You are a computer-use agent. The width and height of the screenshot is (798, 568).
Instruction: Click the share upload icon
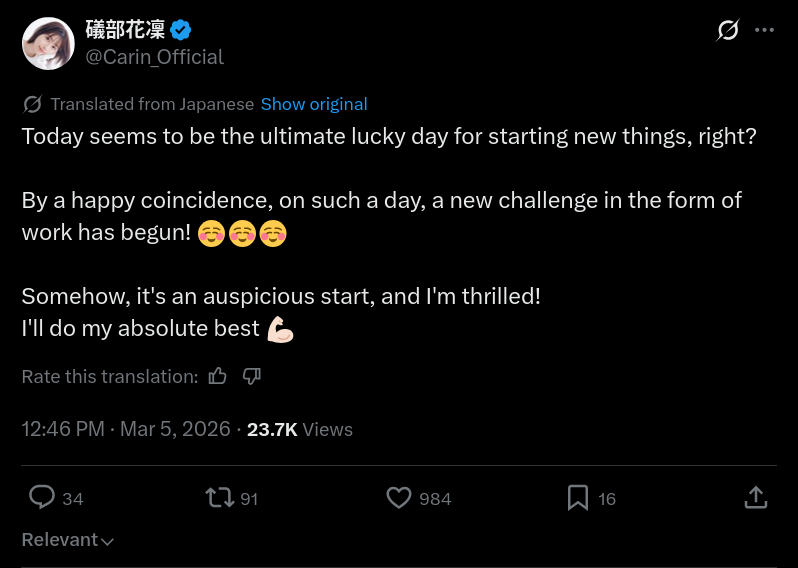756,497
